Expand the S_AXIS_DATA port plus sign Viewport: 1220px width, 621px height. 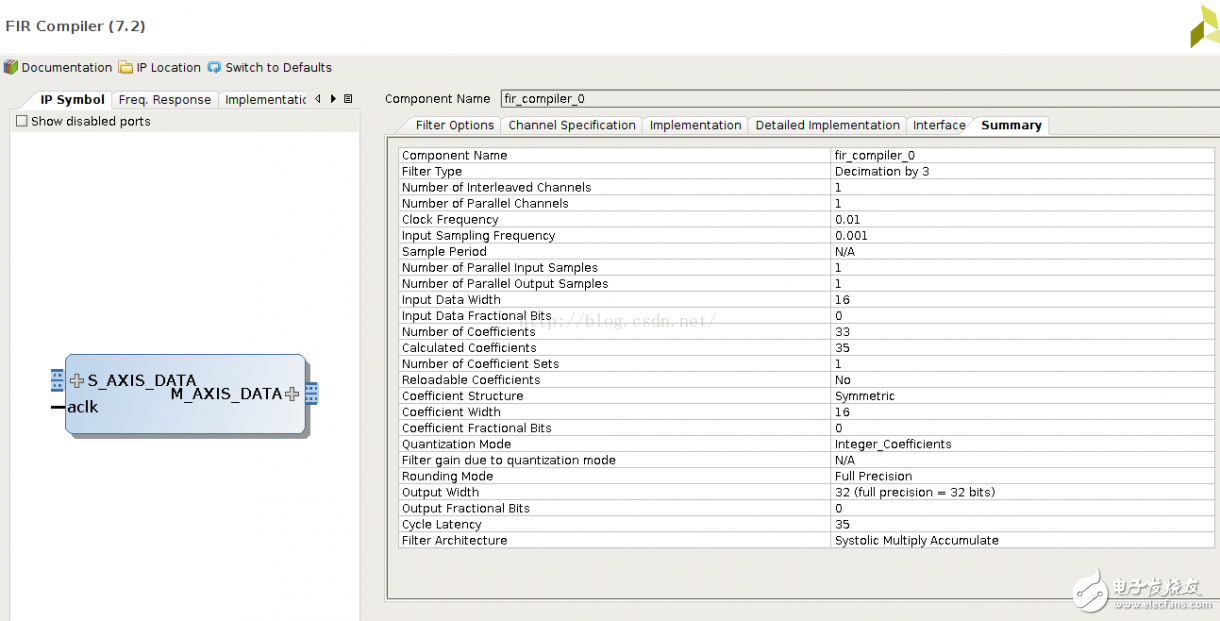click(x=77, y=380)
